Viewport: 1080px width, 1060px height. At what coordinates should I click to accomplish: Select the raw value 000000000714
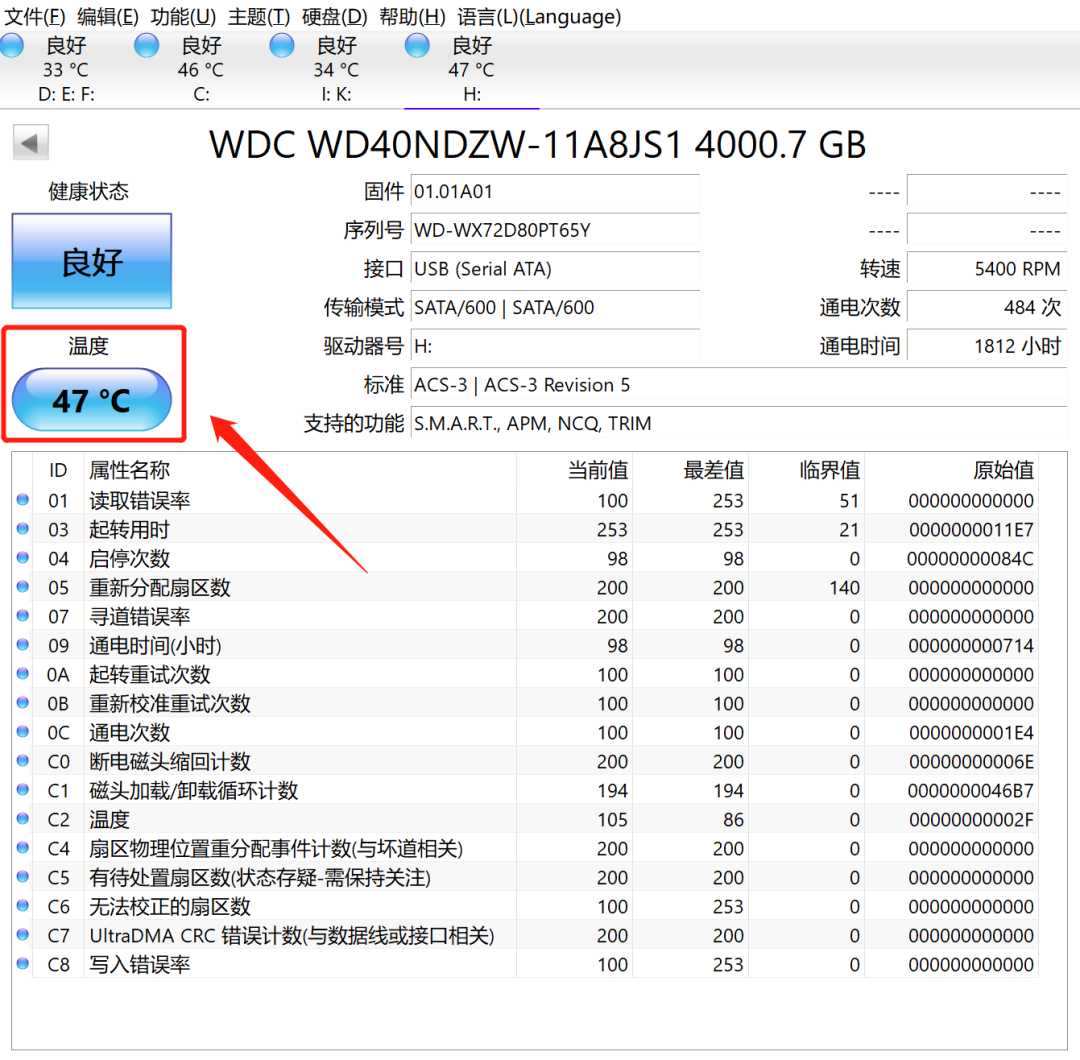point(971,645)
